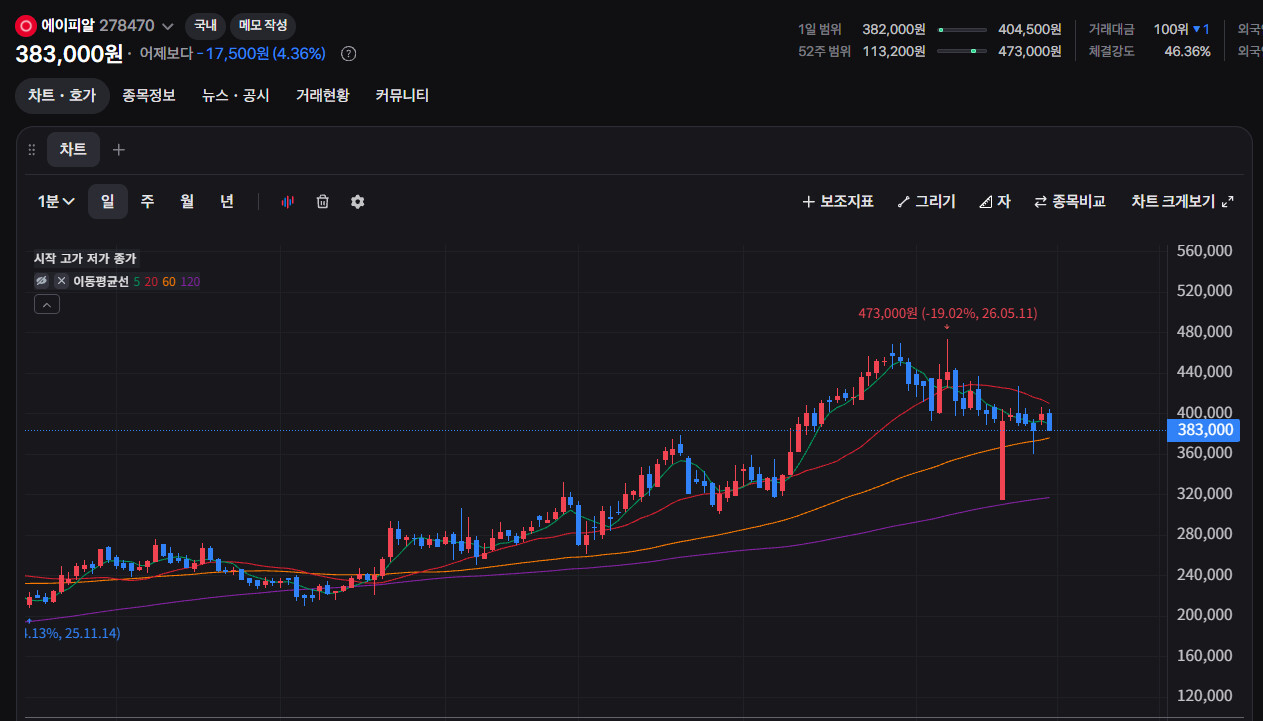Click the 383,000 current price label on axis
This screenshot has width=1263, height=721.
click(x=1203, y=430)
